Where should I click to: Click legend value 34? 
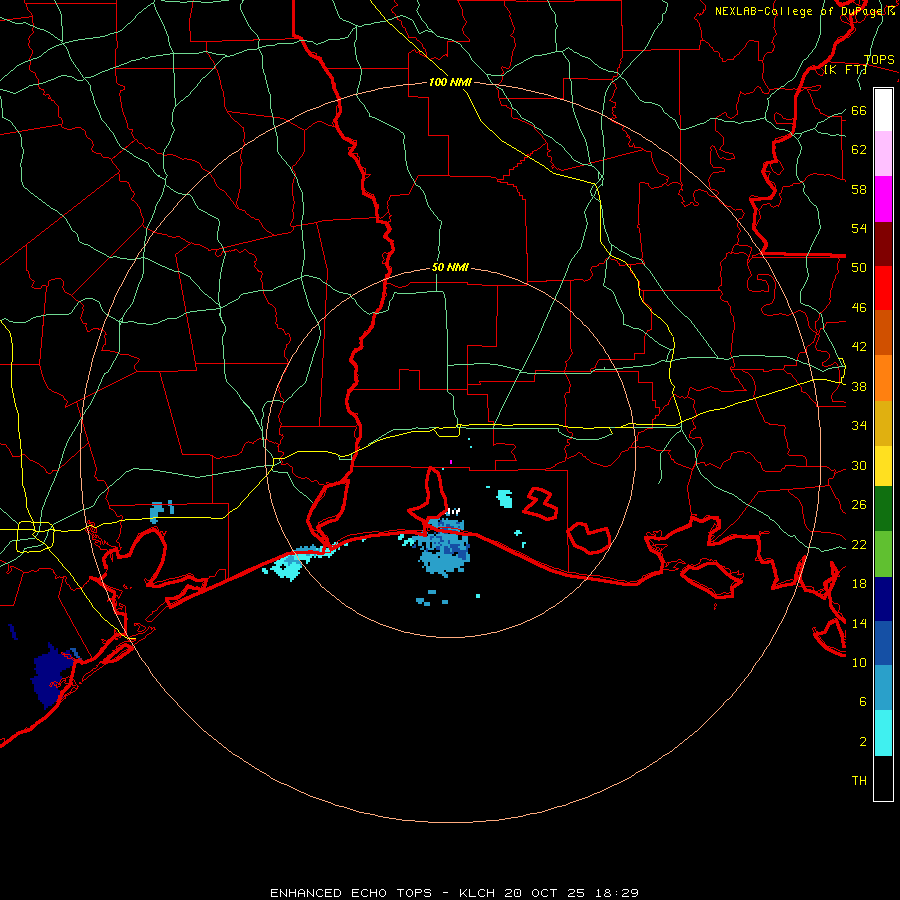859,426
